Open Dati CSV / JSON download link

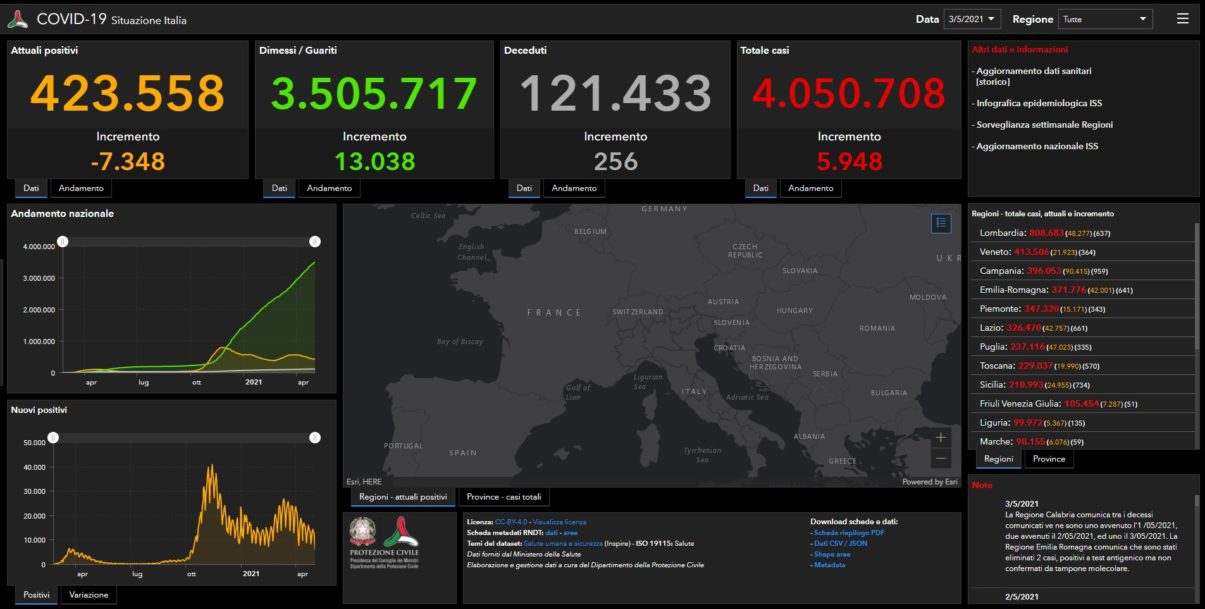pos(842,543)
